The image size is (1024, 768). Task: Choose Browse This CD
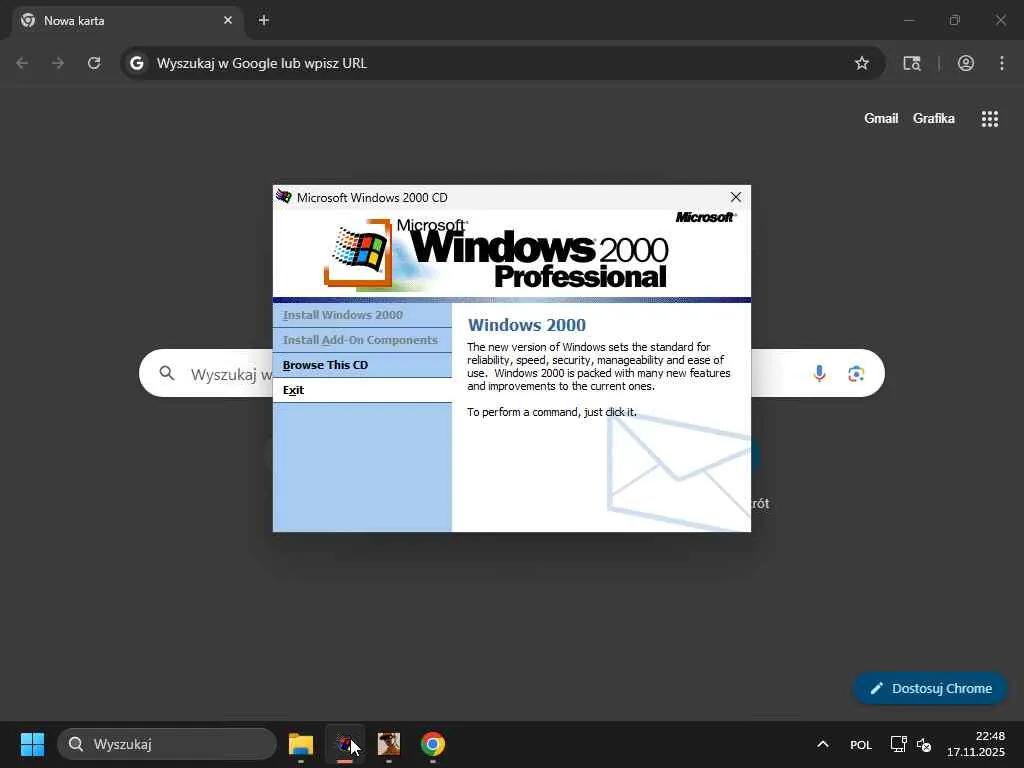362,365
